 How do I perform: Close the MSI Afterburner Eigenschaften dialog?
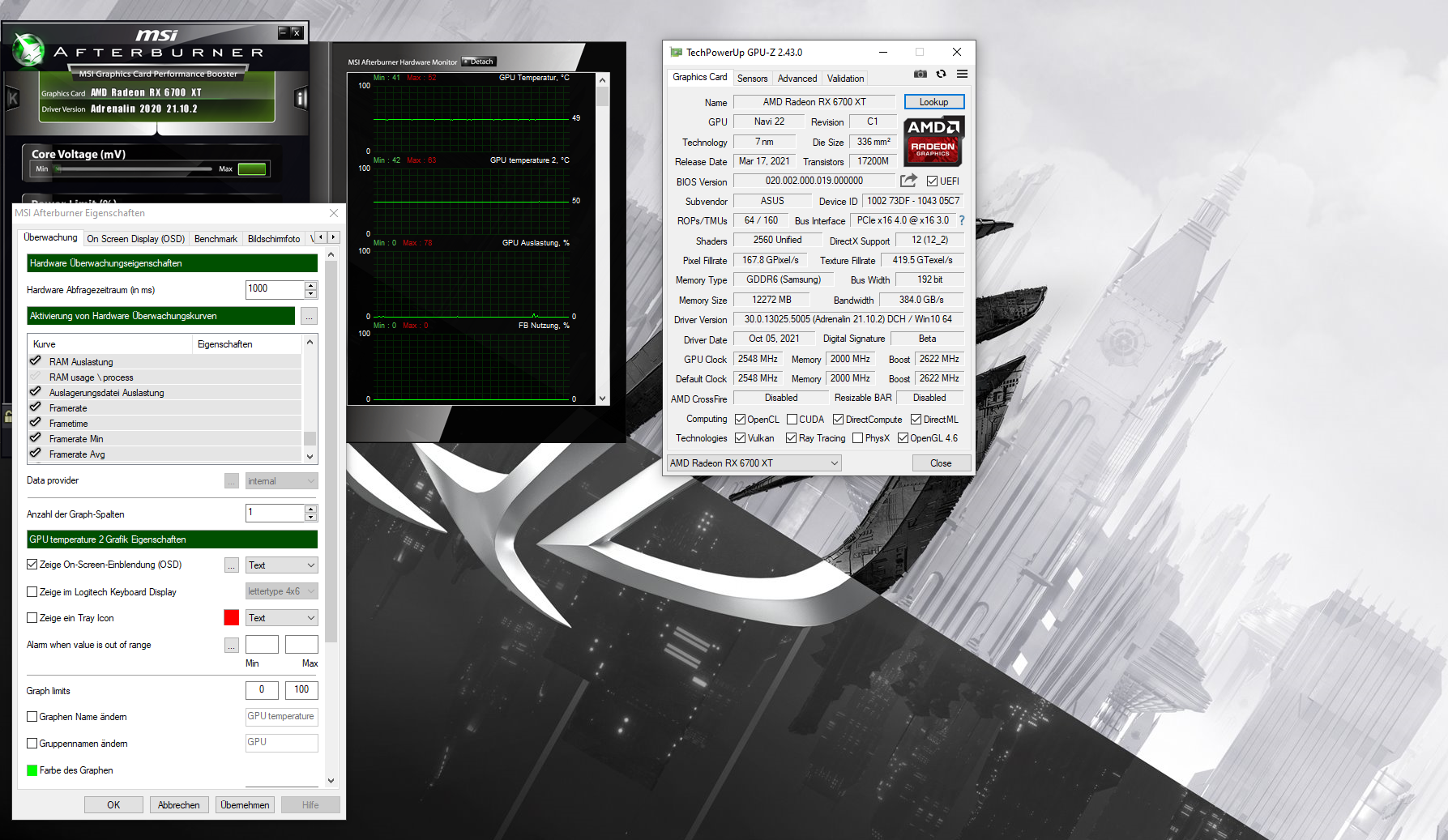point(334,213)
